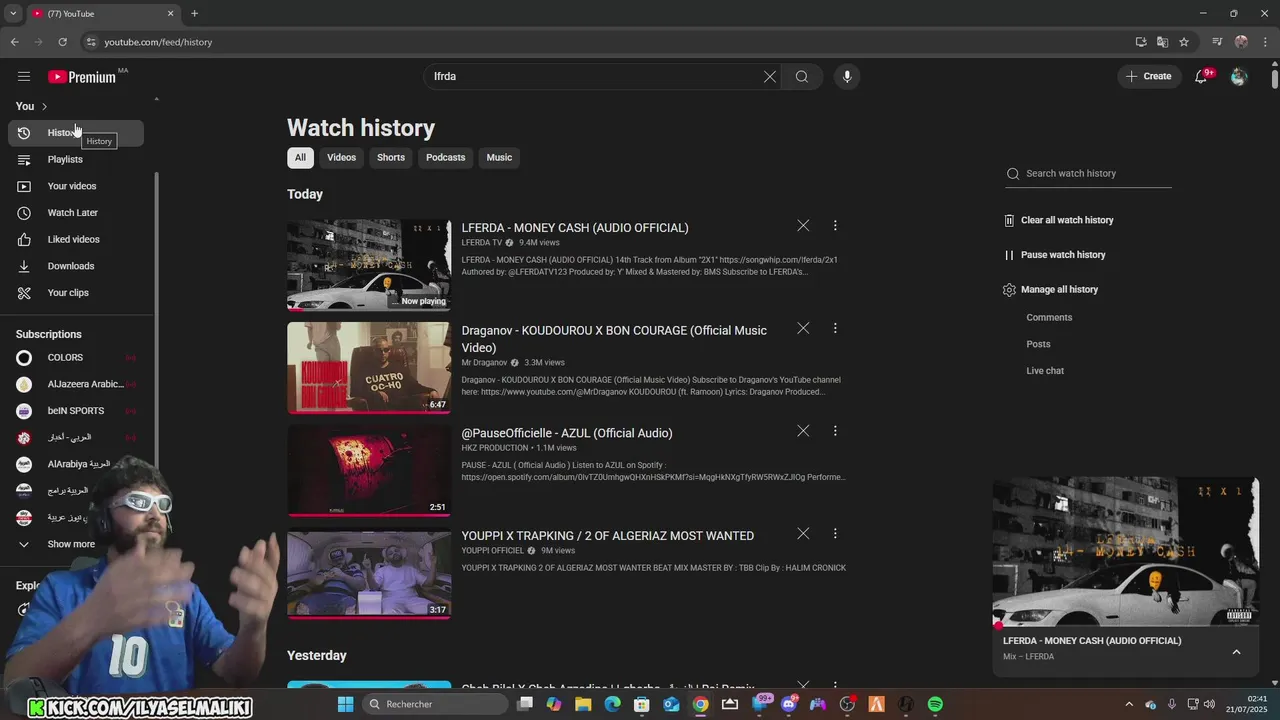Screen dimensions: 1280x720
Task: Open the LFERDA MONEY CASH thumbnail
Action: coord(369,265)
